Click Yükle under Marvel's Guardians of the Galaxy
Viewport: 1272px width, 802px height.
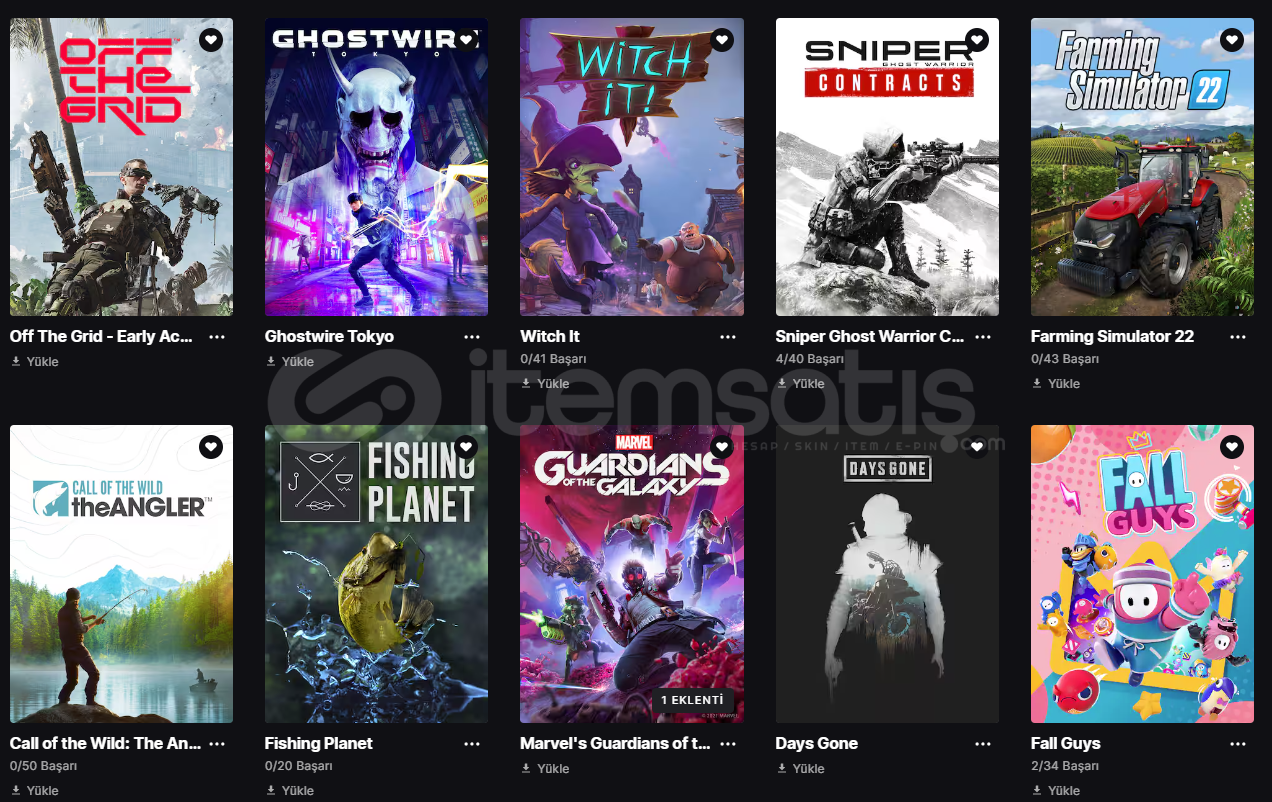click(546, 768)
